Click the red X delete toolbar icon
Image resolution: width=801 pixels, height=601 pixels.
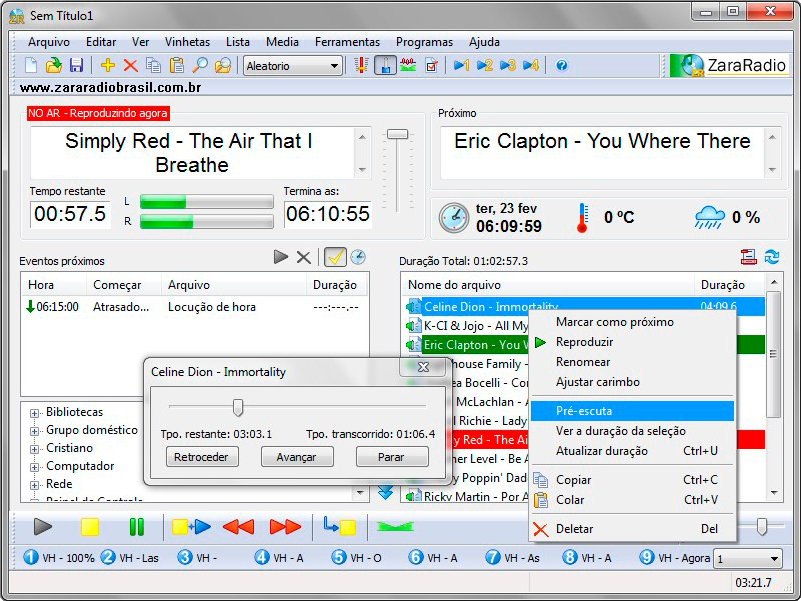point(130,65)
